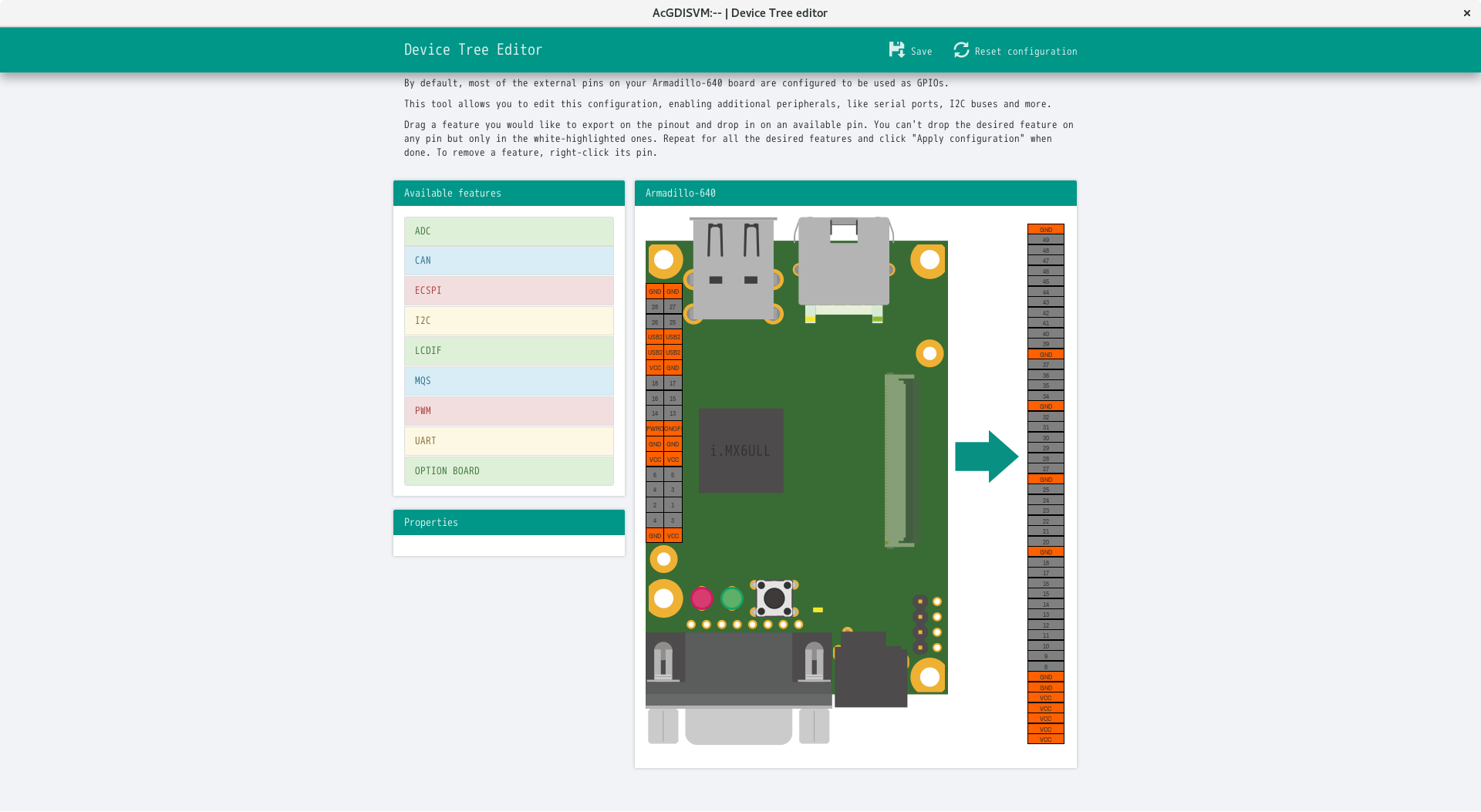The width and height of the screenshot is (1481, 812).
Task: Pick the I2C feature
Action: 508,321
